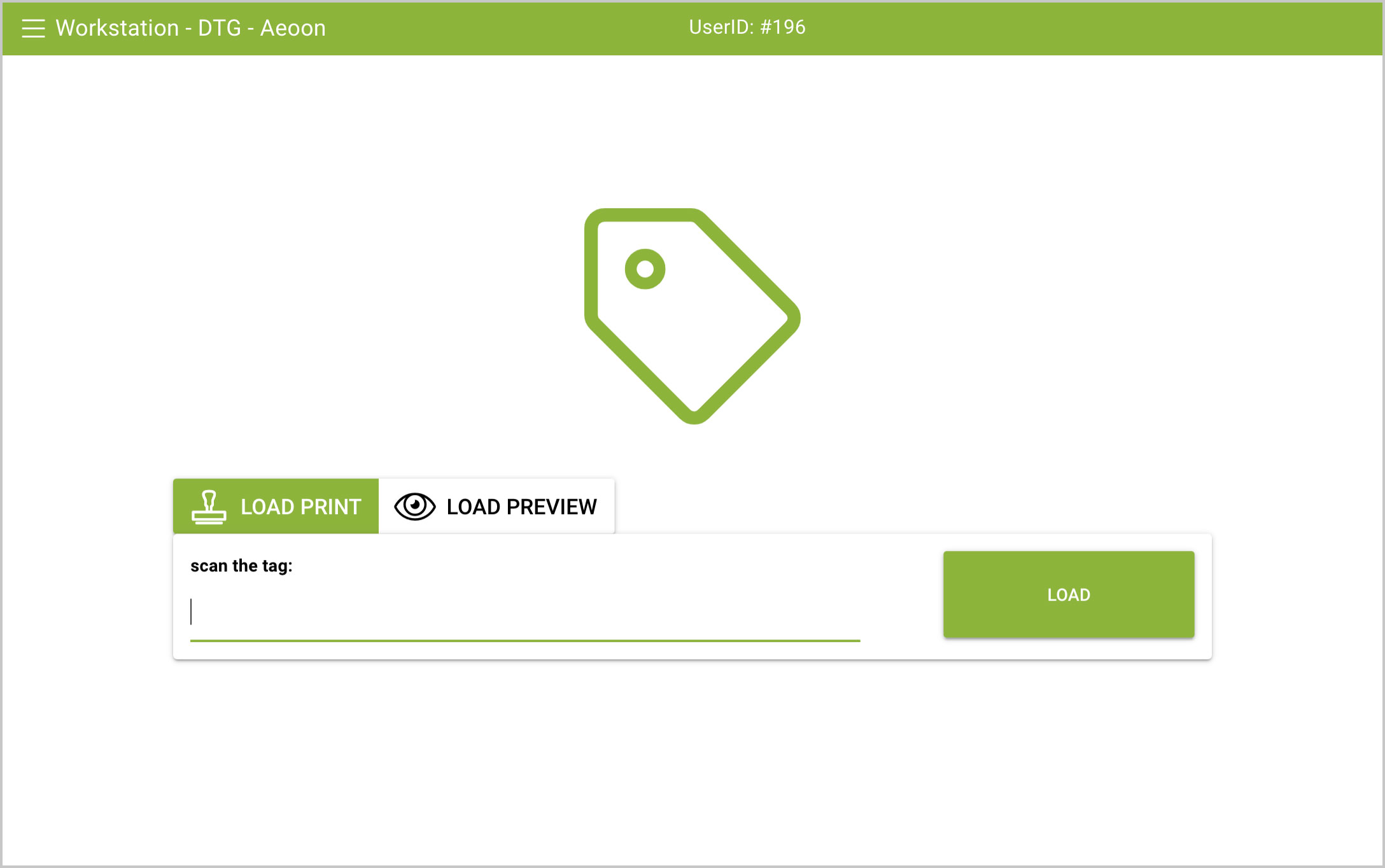Switch to the LOAD PRINT tab
The width and height of the screenshot is (1385, 868).
[x=276, y=506]
